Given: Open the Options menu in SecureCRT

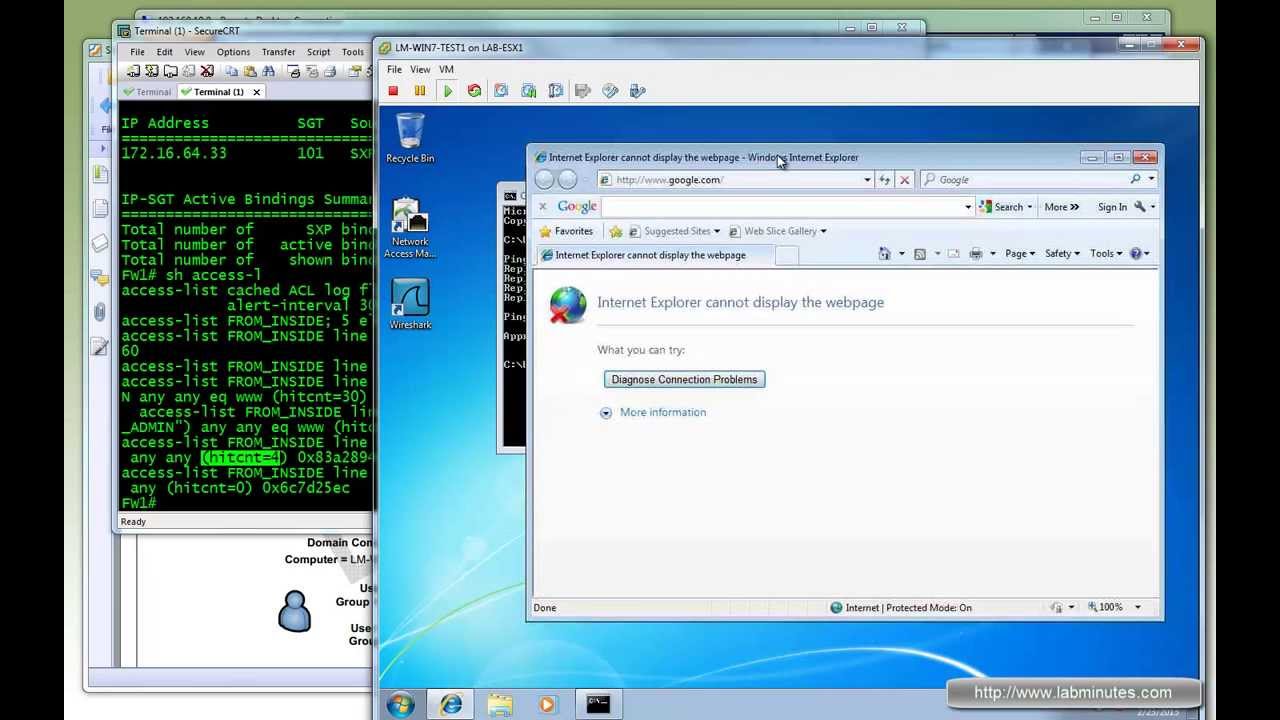Looking at the screenshot, I should [233, 52].
